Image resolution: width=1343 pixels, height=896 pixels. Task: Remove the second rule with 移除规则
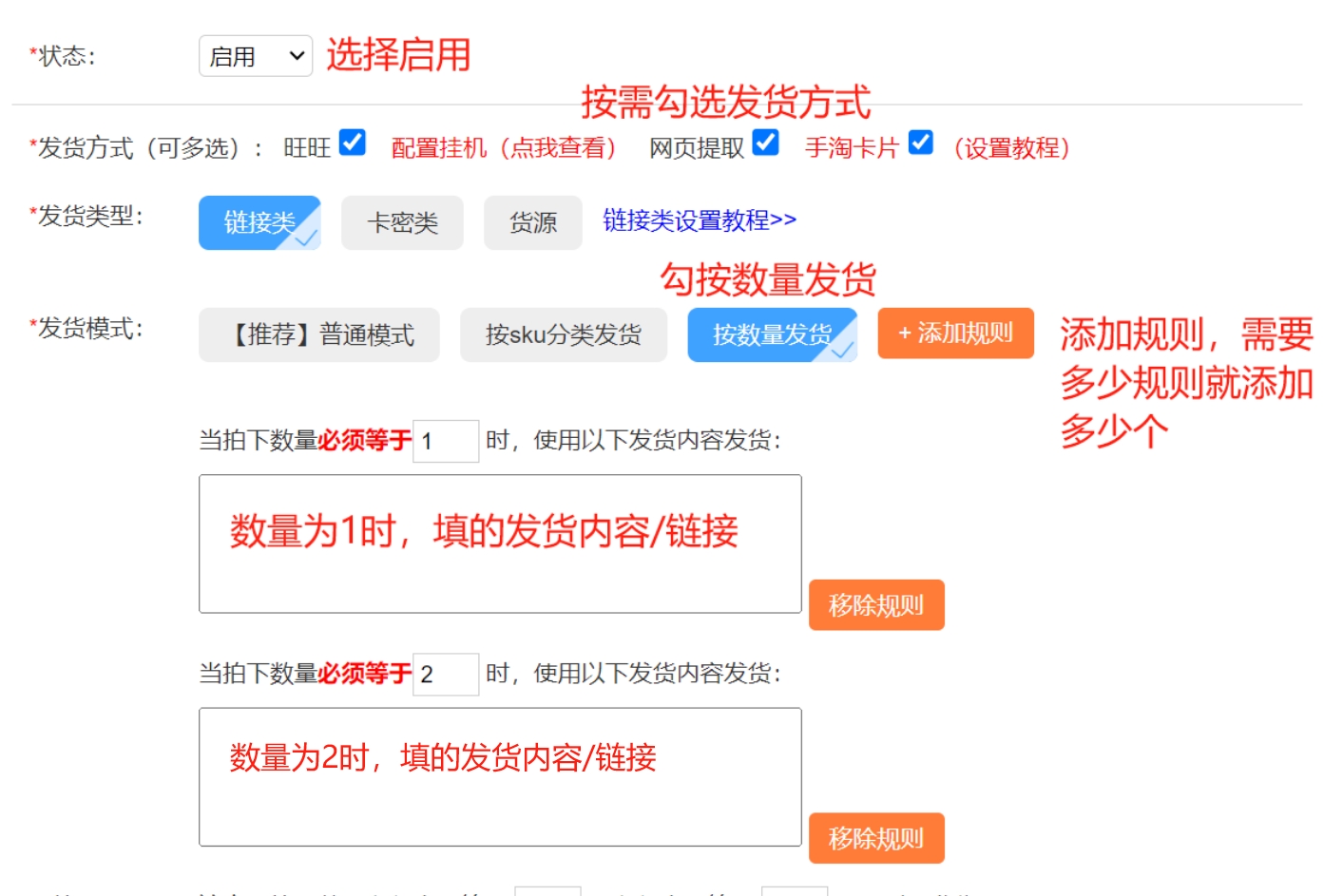coord(876,838)
